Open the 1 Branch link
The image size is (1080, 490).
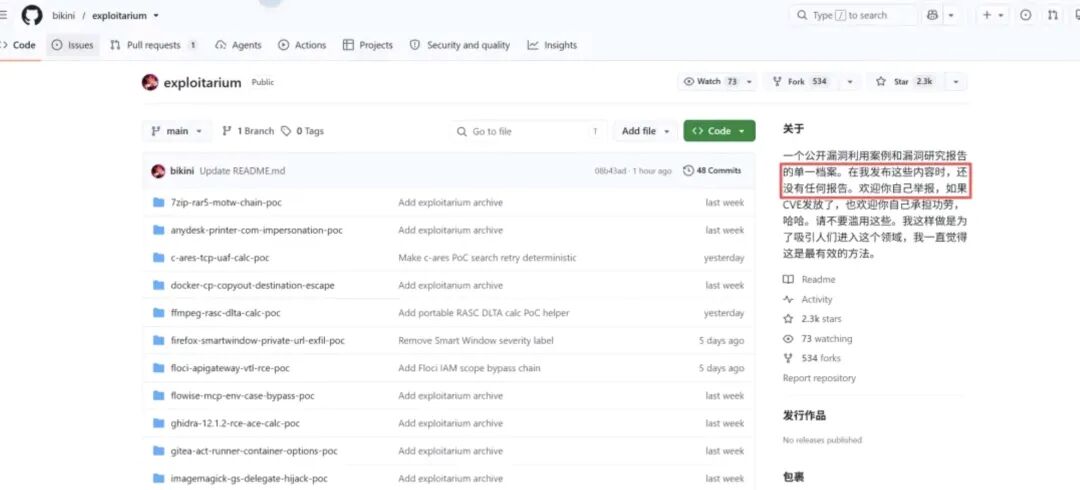pyautogui.click(x=248, y=131)
